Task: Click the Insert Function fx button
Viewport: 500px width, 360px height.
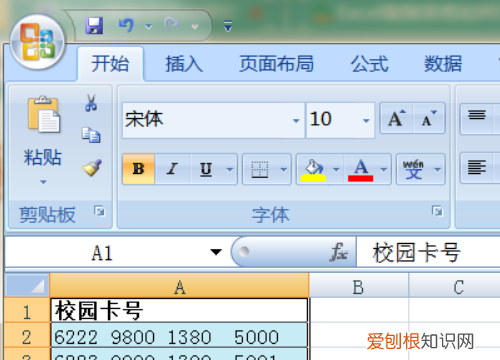Action: point(339,252)
